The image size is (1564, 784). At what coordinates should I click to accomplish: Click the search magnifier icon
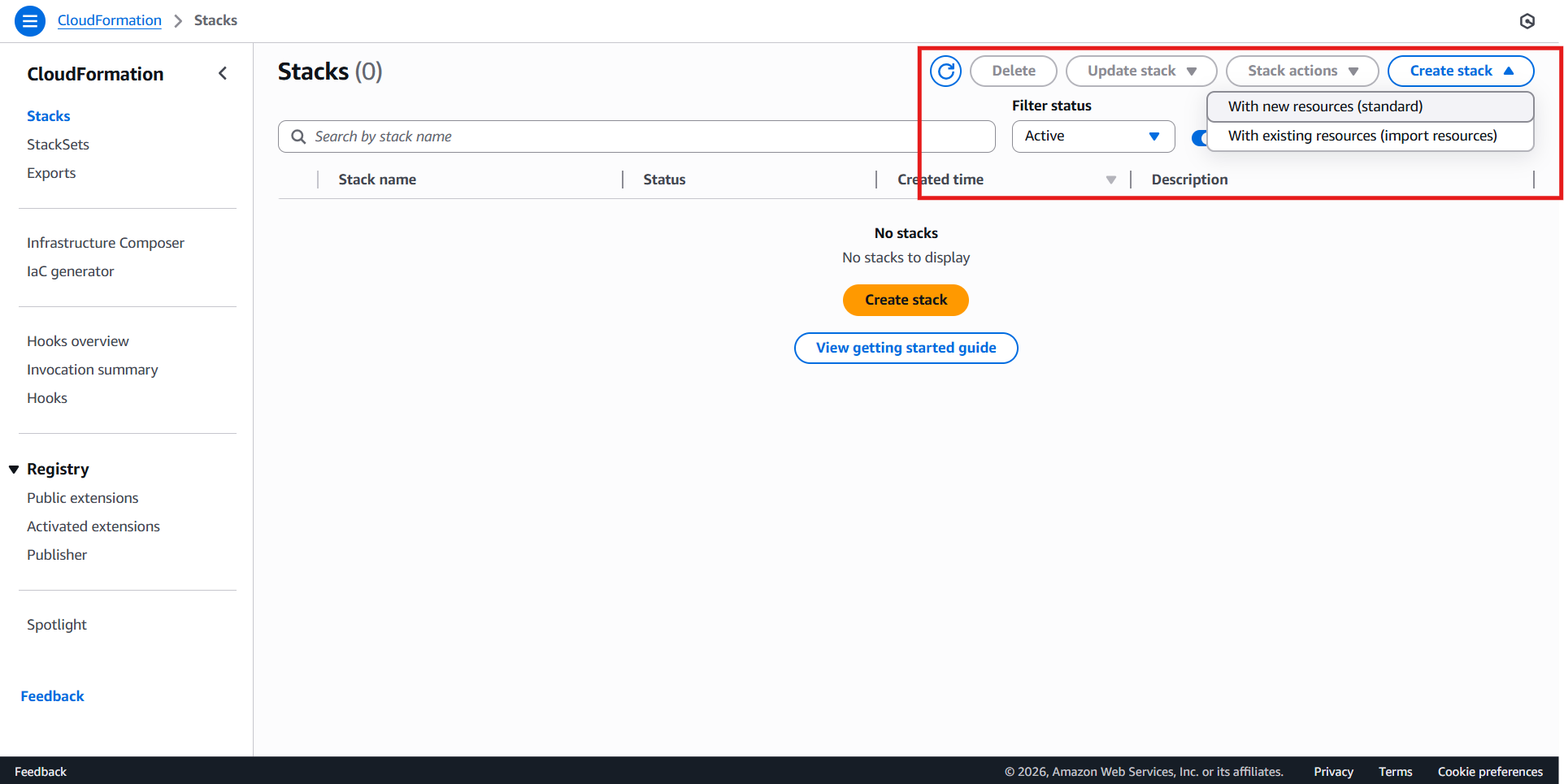(298, 136)
